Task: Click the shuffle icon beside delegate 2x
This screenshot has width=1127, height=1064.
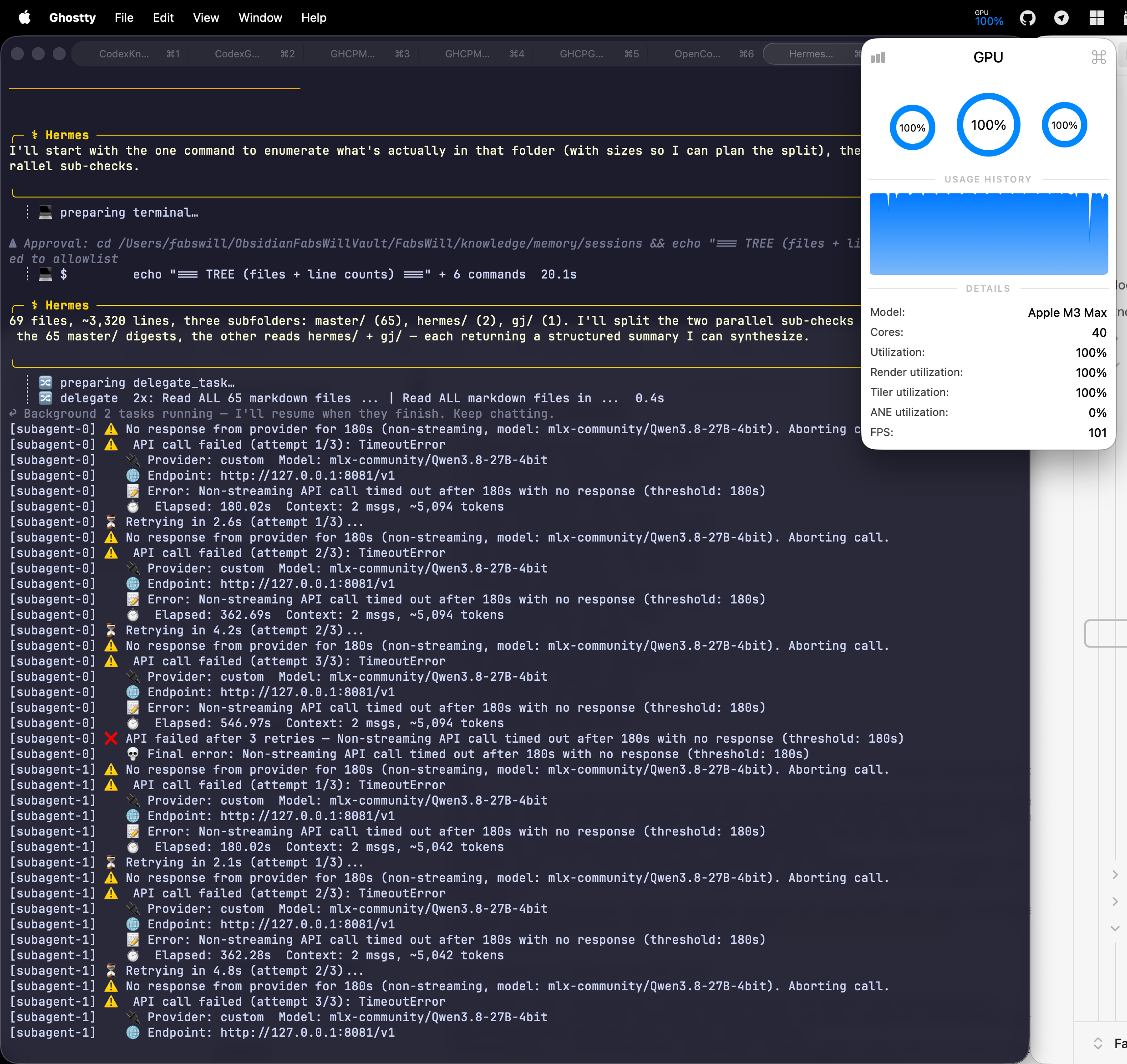Action: 46,398
